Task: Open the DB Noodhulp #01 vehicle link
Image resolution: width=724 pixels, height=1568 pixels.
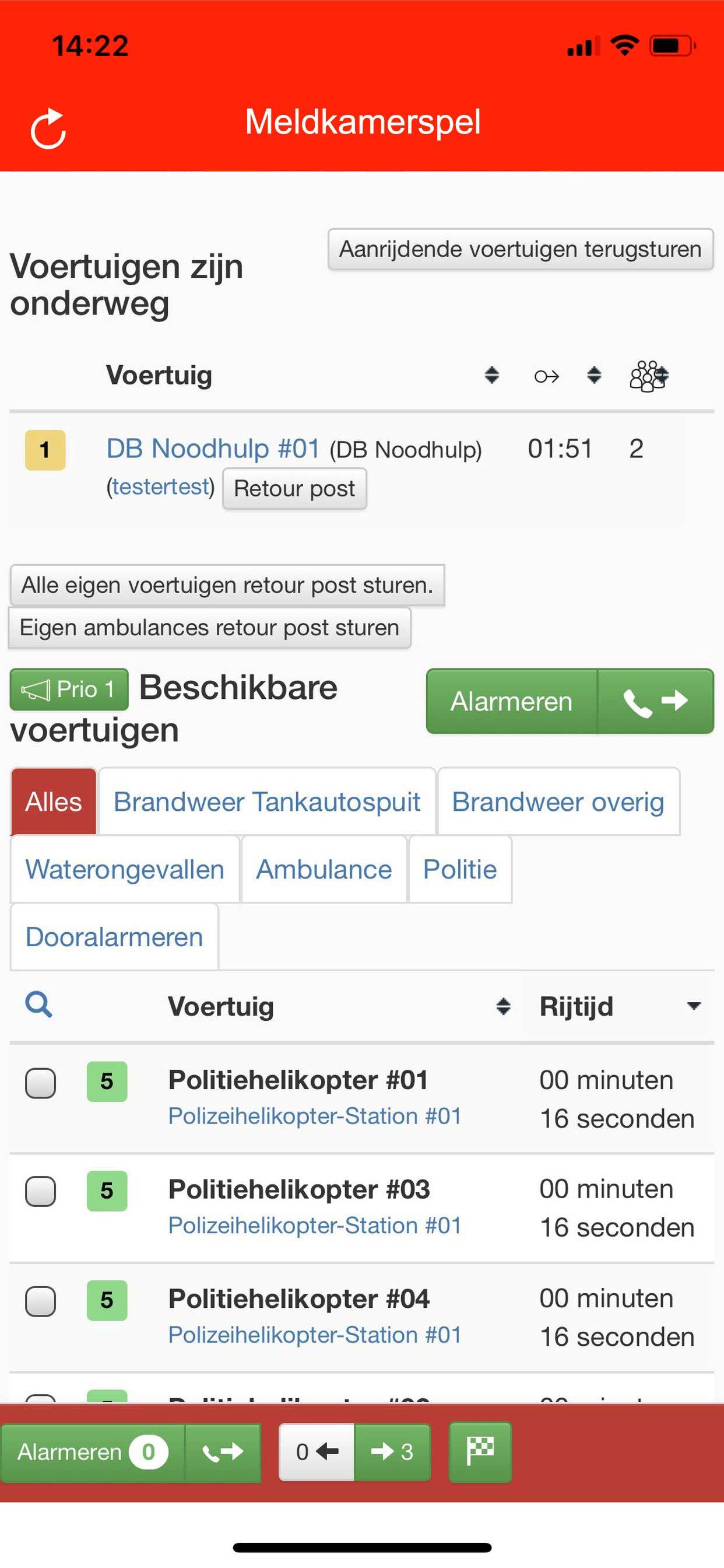Action: click(213, 449)
